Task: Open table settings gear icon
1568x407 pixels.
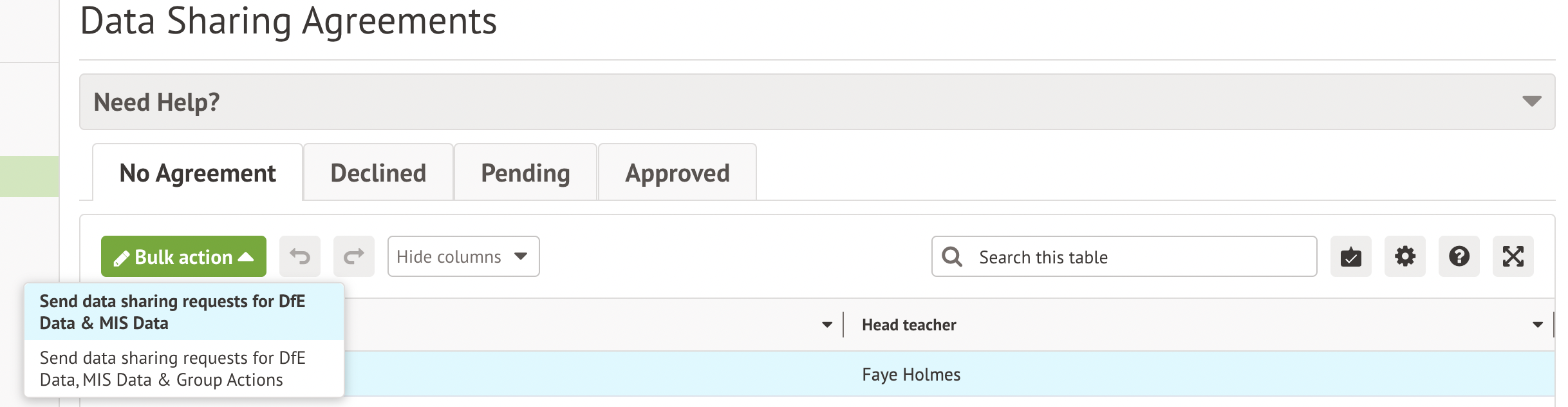Action: (x=1405, y=257)
